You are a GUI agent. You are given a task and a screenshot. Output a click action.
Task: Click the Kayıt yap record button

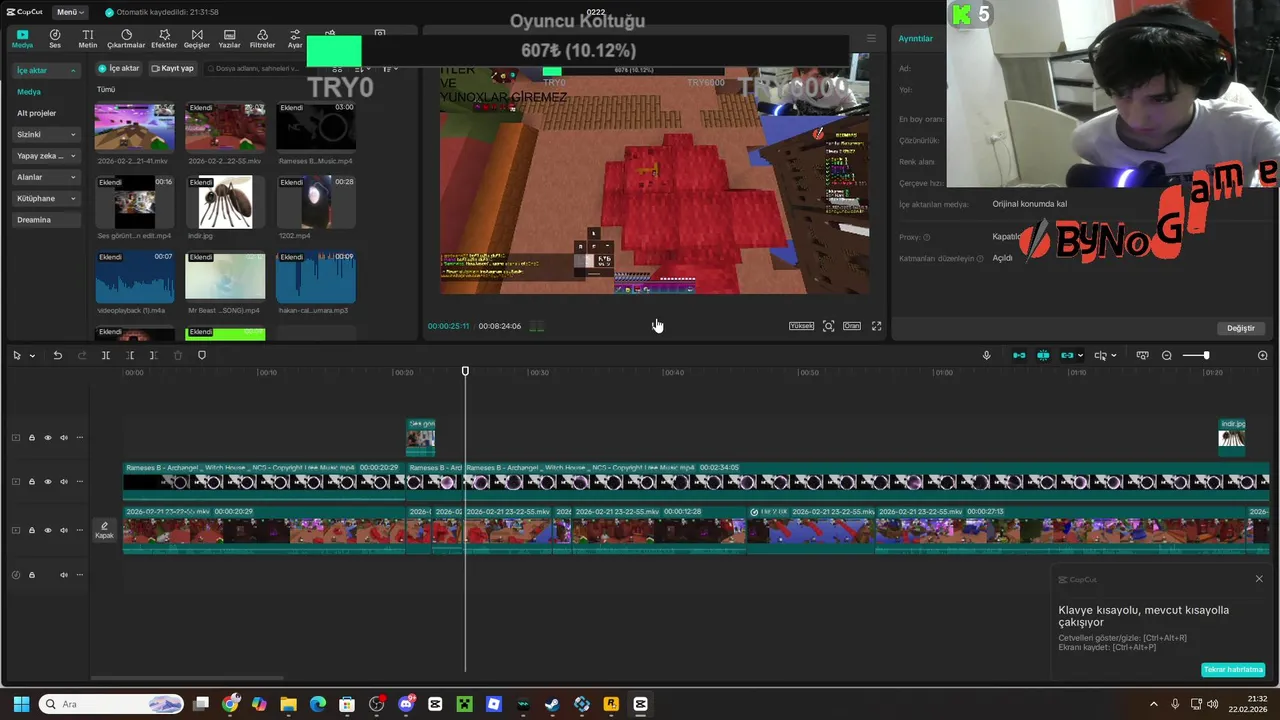coord(172,68)
